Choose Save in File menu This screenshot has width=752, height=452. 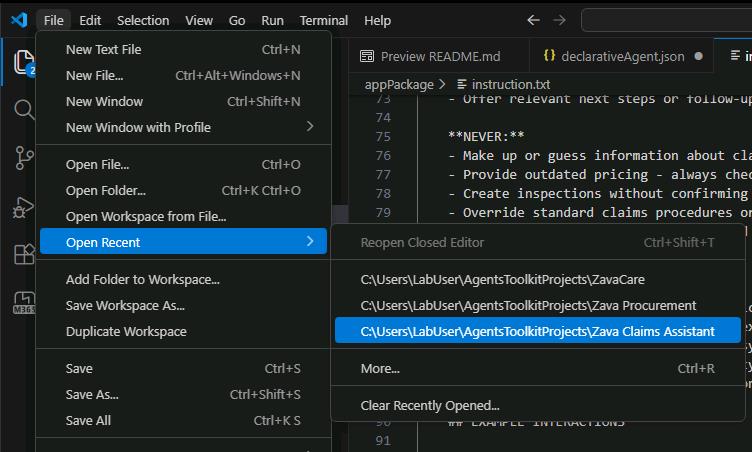(183, 369)
